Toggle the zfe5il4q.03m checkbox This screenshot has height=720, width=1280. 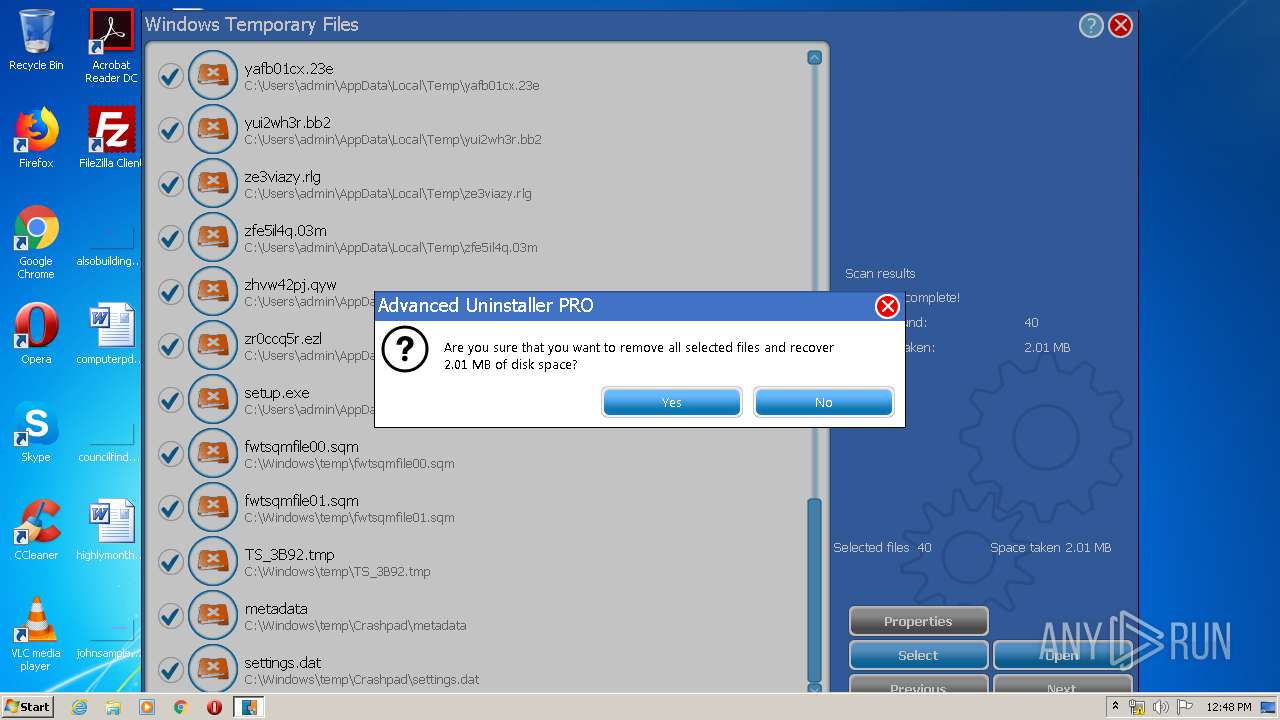click(x=171, y=238)
